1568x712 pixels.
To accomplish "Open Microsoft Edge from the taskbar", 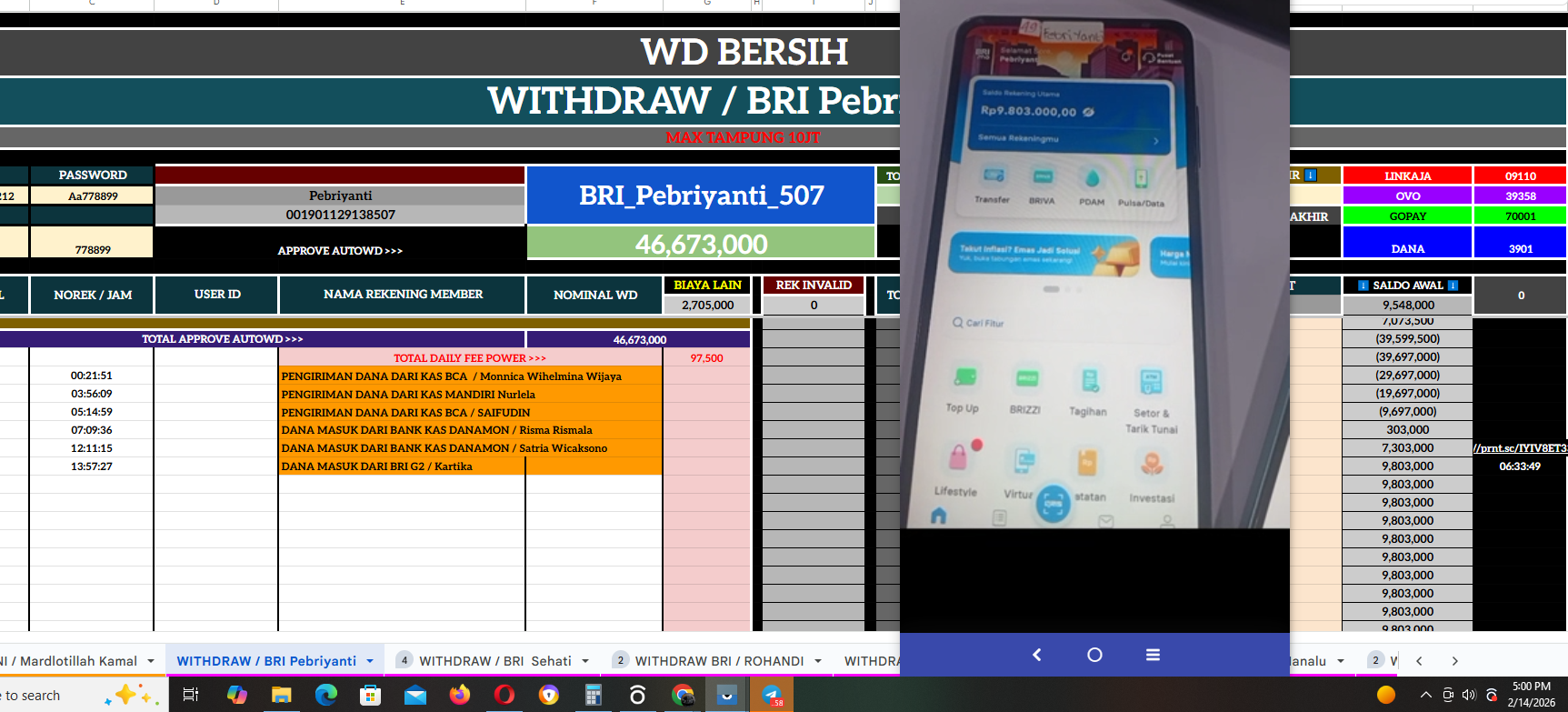I will coord(325,696).
